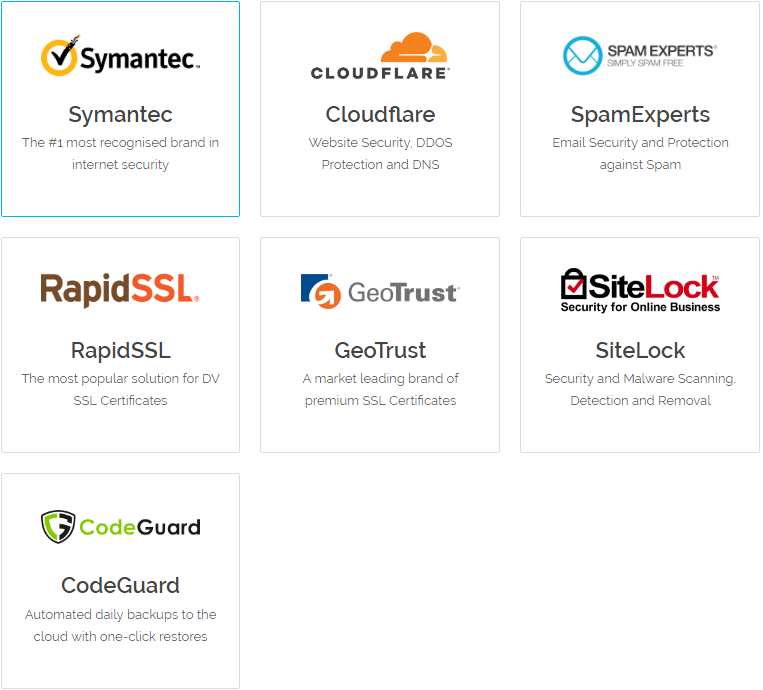This screenshot has height=690, width=763.
Task: Open the Cloudflare heading link
Action: point(380,114)
